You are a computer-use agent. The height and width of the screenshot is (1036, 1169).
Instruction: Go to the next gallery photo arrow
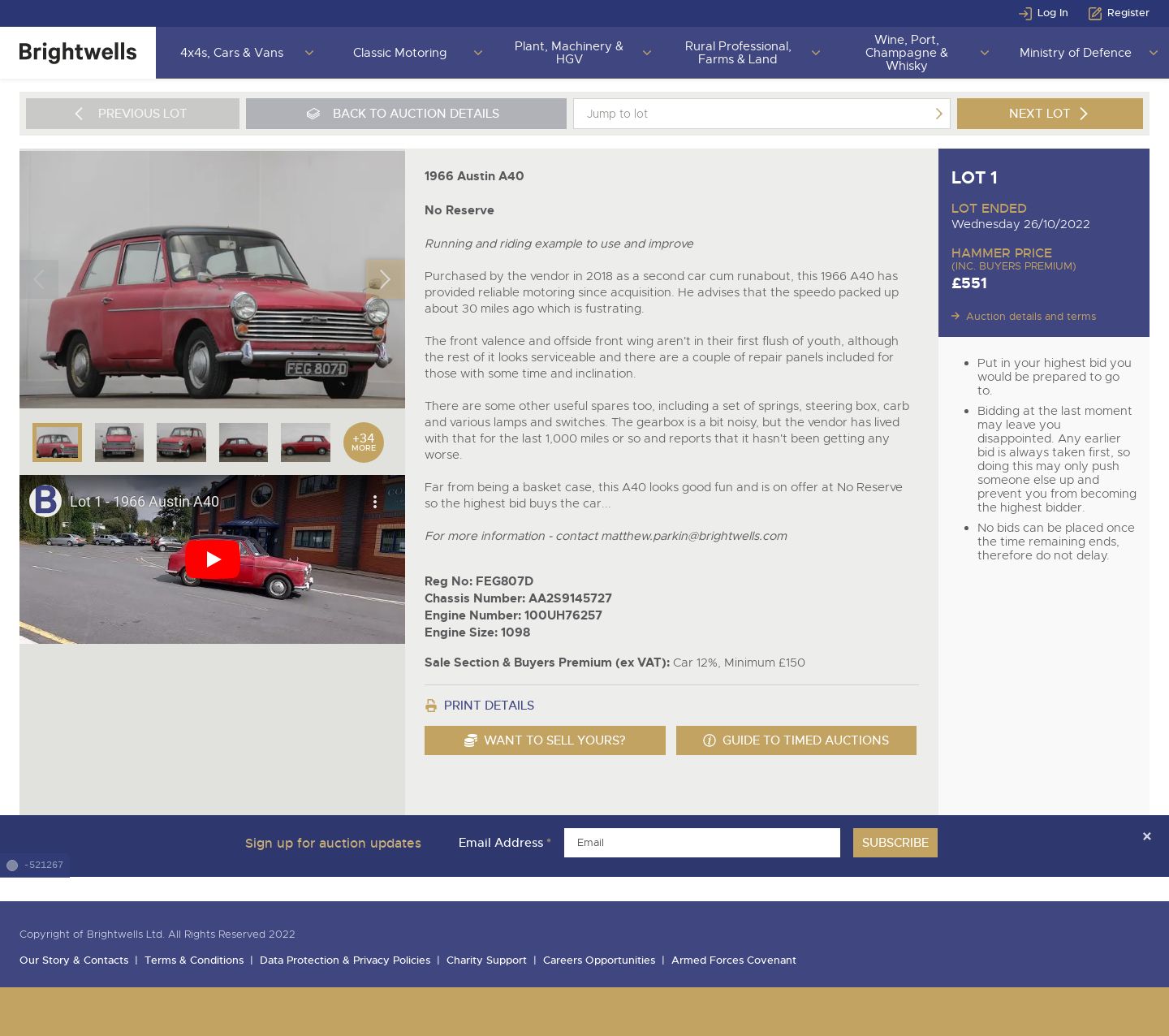coord(385,279)
